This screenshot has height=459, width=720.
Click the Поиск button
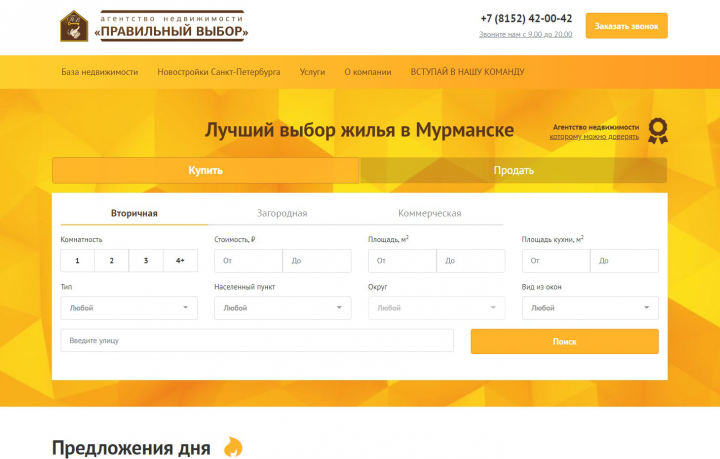coord(565,341)
